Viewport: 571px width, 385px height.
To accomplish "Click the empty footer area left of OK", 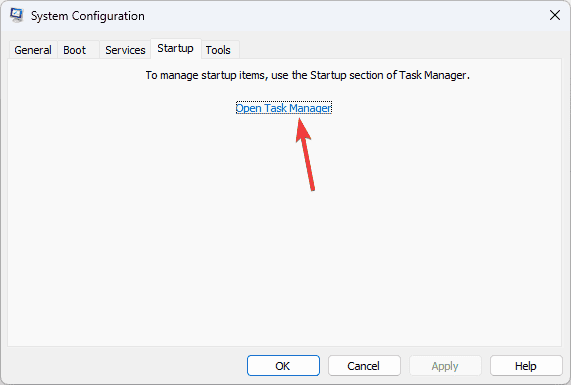I will [x=126, y=366].
